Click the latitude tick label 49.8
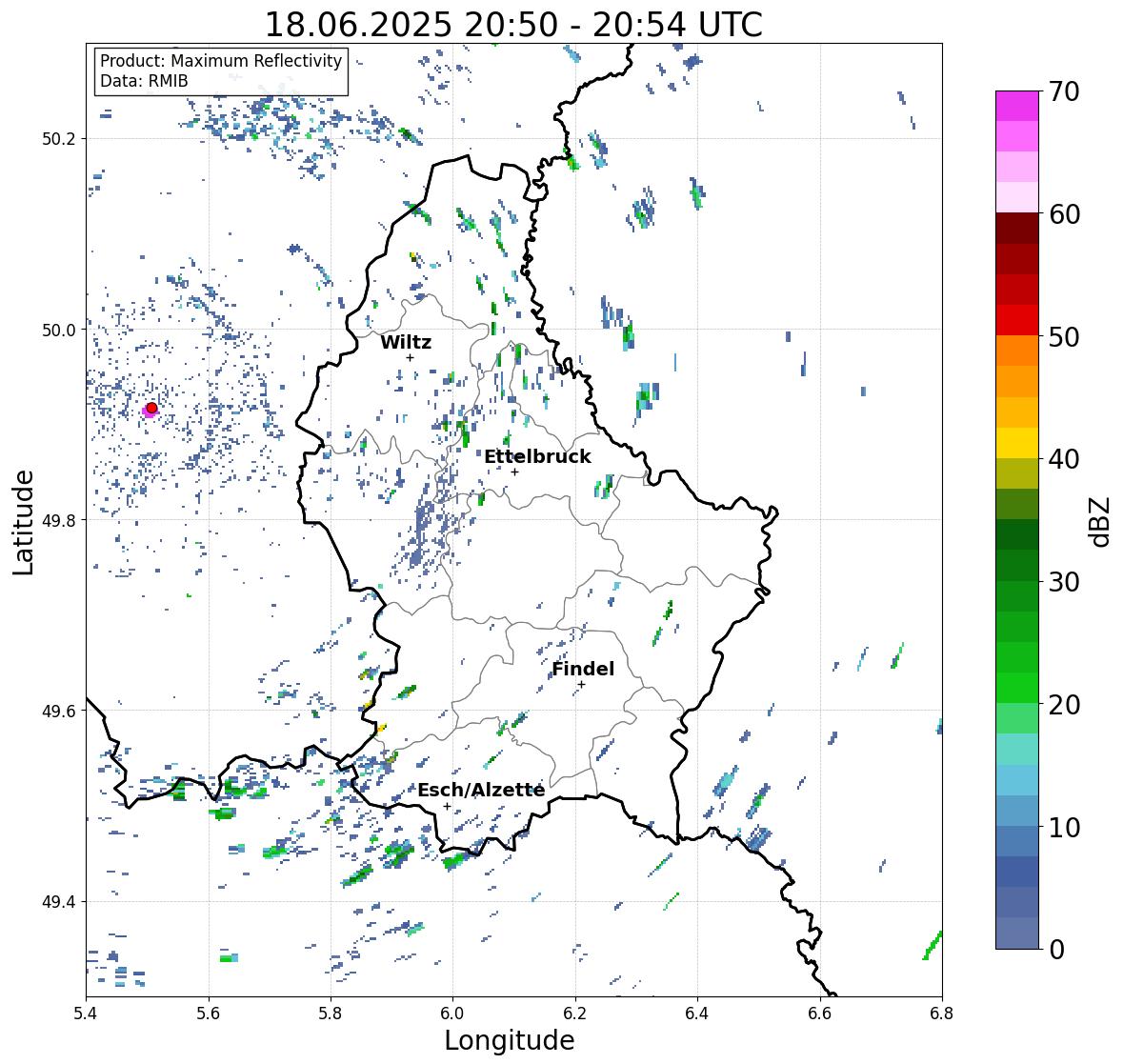 [x=59, y=520]
